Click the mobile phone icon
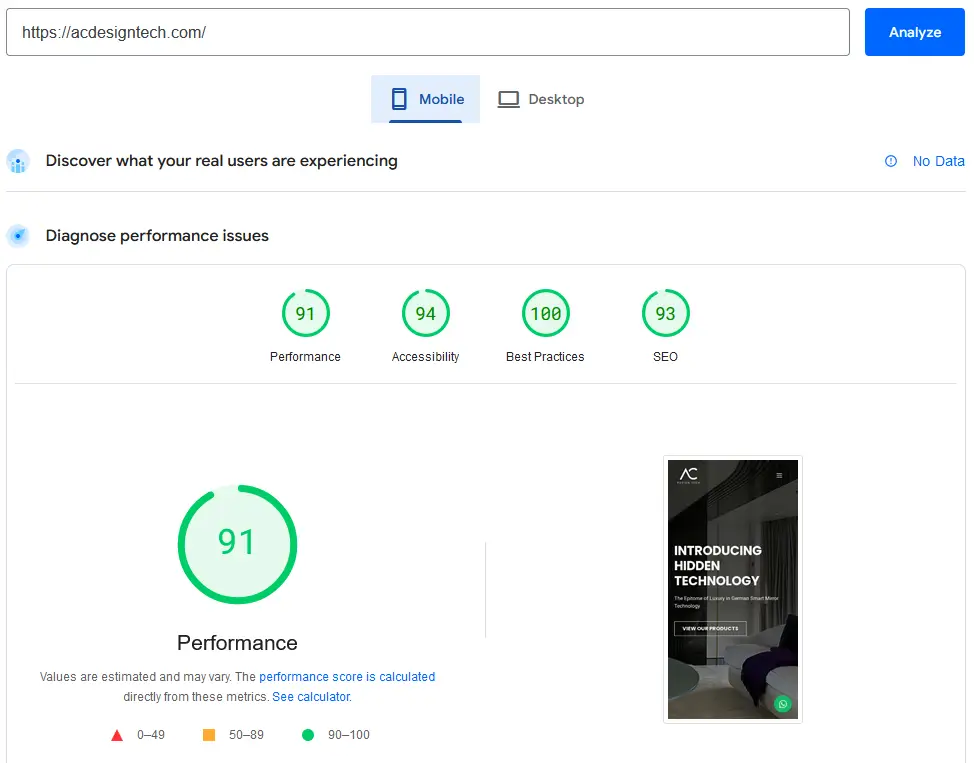Image resolution: width=974 pixels, height=763 pixels. coord(399,99)
